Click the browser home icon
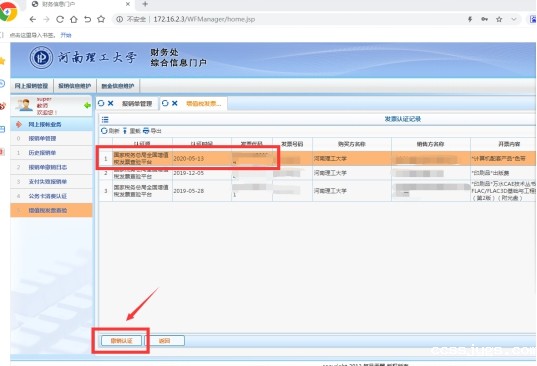537x366 pixels. click(74, 19)
